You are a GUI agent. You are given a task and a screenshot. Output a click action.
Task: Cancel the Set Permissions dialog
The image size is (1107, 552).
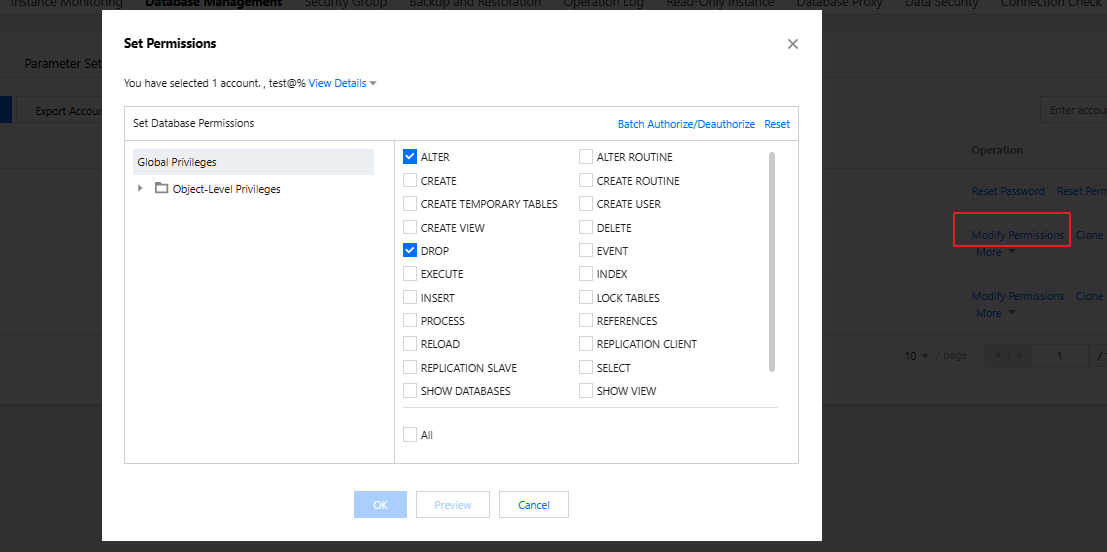[x=534, y=505]
